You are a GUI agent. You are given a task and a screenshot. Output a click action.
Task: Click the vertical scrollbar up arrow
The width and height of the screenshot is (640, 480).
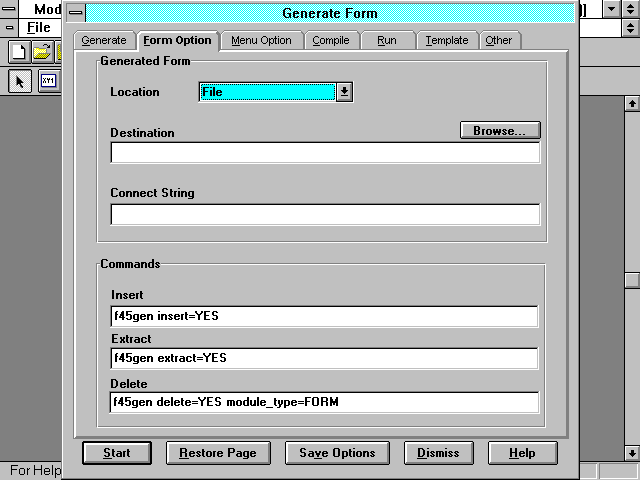631,103
